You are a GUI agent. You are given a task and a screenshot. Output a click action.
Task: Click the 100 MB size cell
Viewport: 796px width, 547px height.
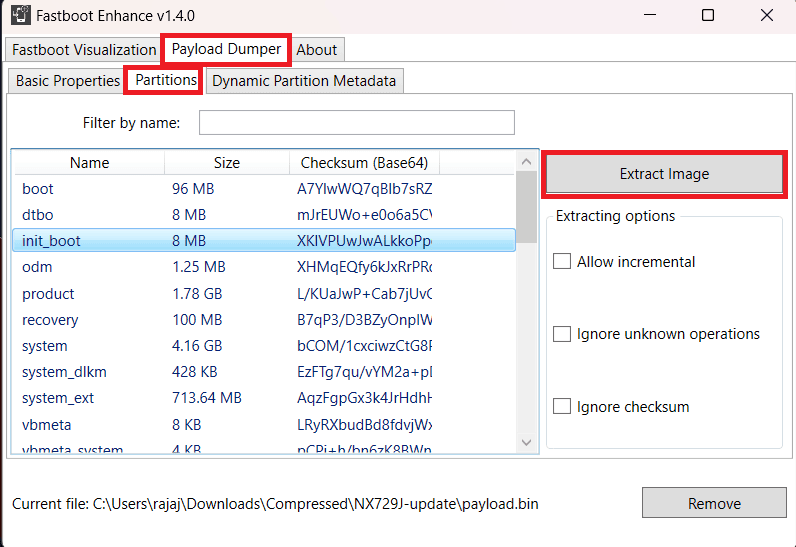click(197, 320)
